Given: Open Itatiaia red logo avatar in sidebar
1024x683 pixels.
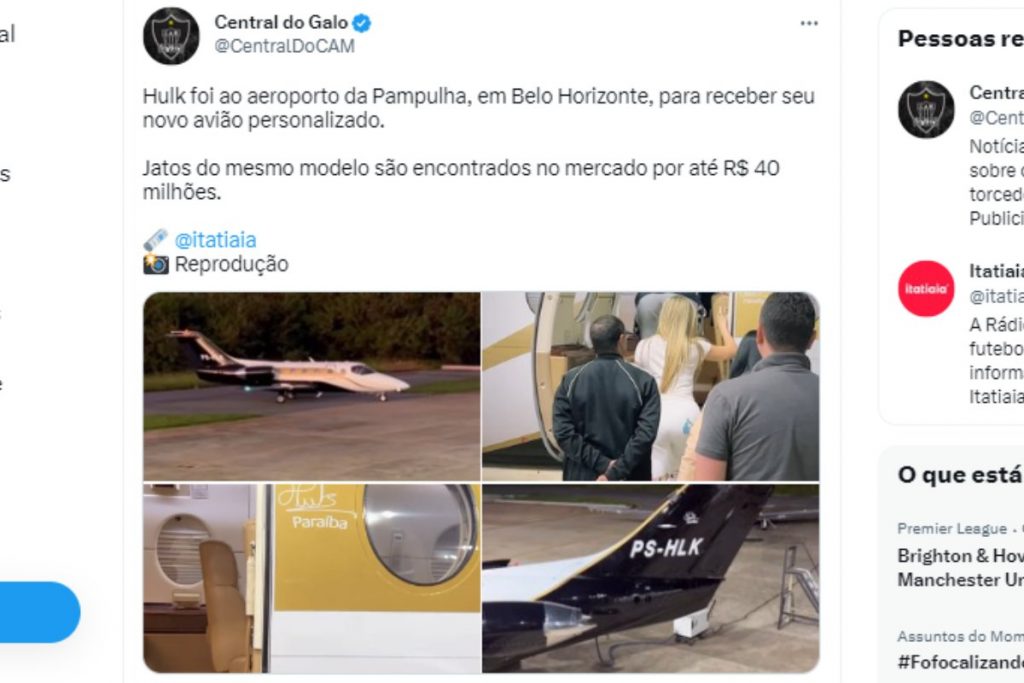Looking at the screenshot, I should coord(926,289).
